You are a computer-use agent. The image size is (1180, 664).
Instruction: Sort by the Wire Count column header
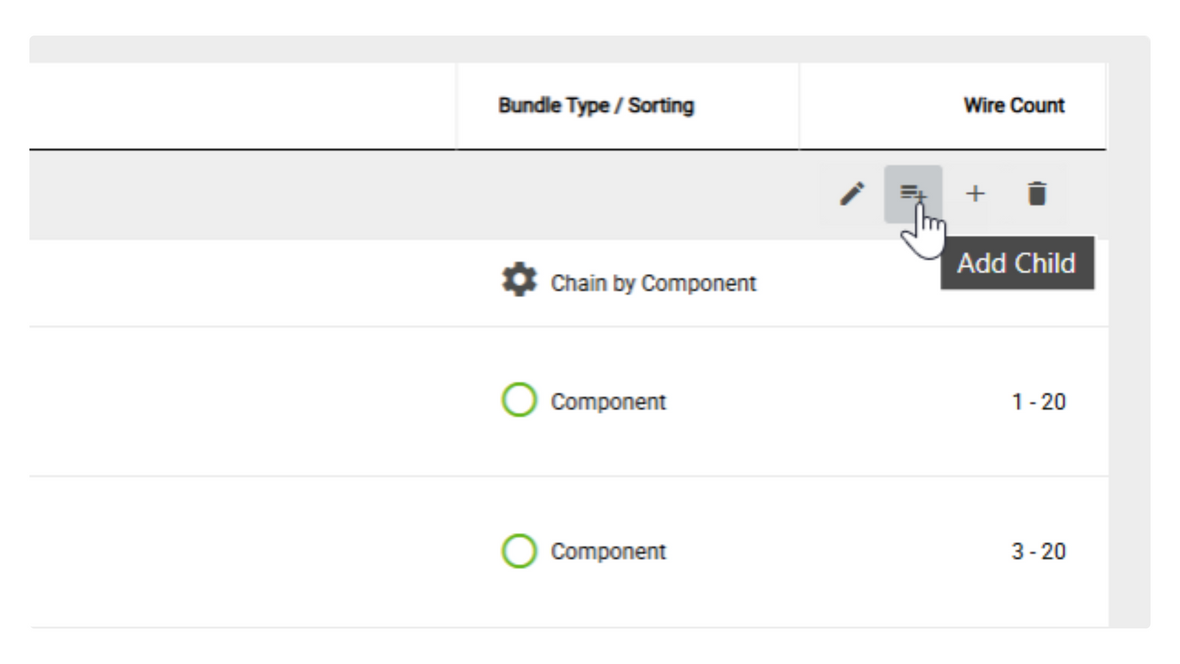click(1014, 105)
